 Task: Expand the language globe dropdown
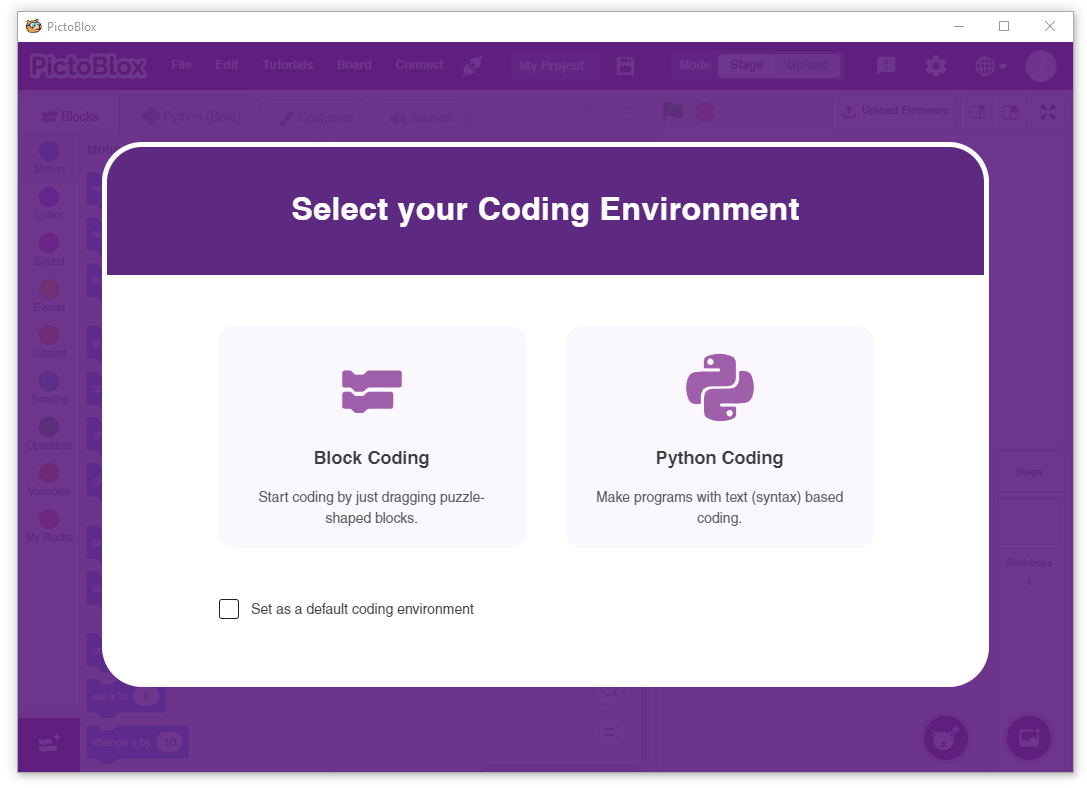(991, 66)
